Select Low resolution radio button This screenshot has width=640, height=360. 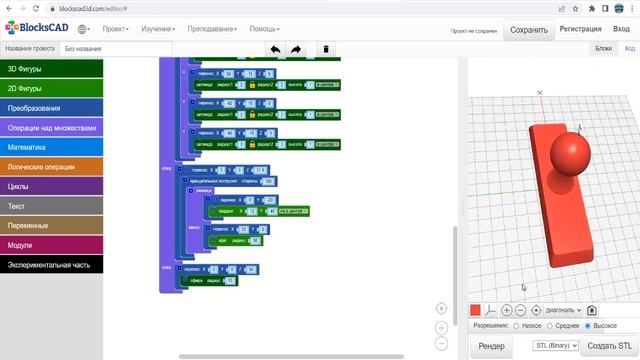(516, 326)
